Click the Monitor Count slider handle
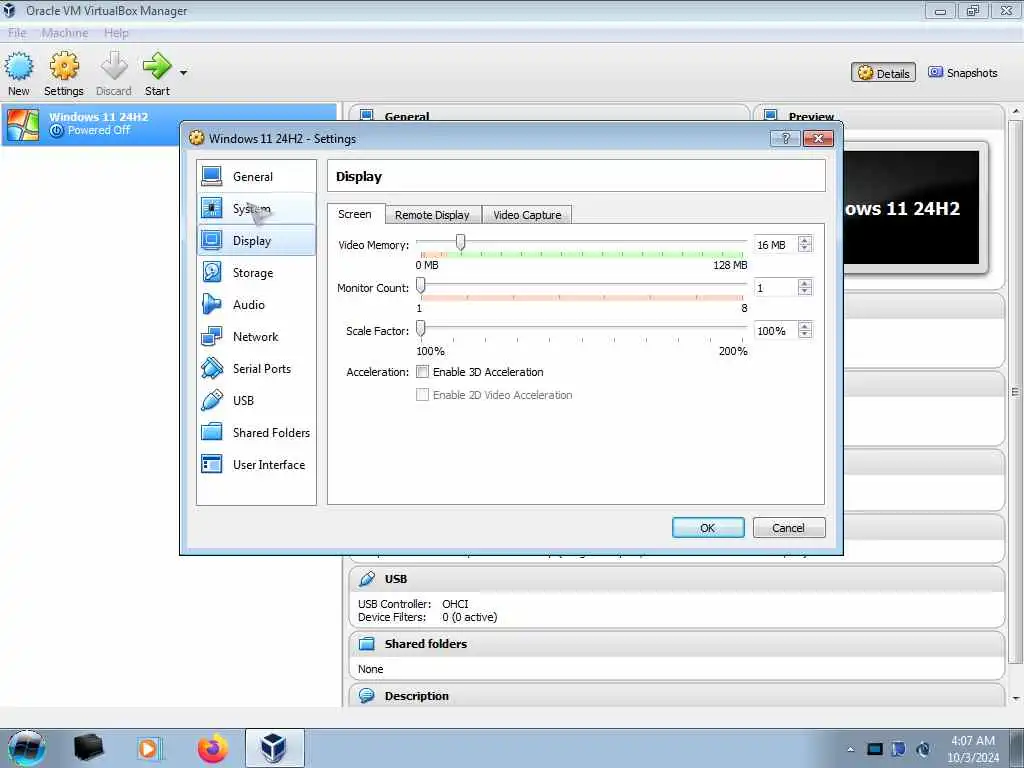Screen dimensions: 1024x768 pos(421,285)
